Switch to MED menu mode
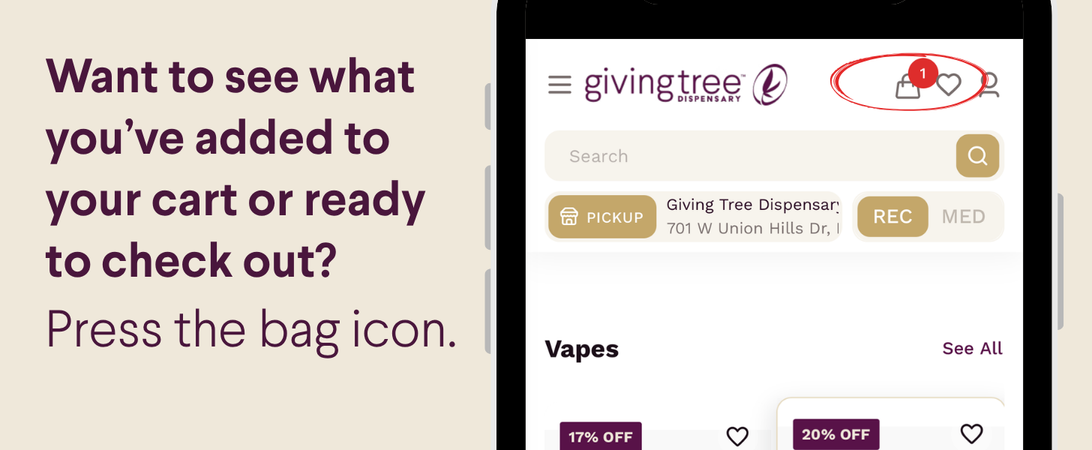This screenshot has width=1092, height=450. [x=963, y=217]
